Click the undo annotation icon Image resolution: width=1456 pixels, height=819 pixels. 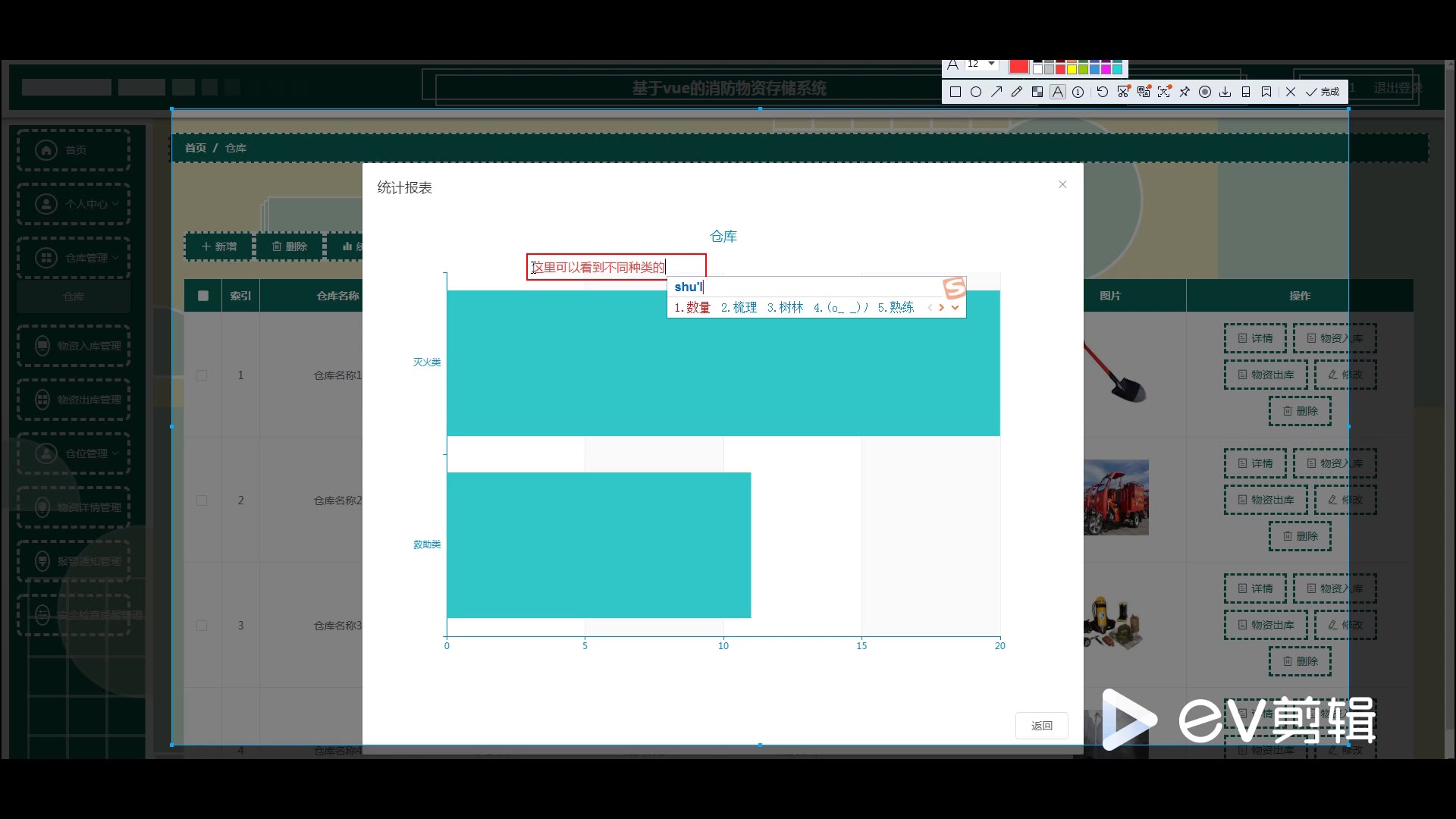tap(1102, 92)
